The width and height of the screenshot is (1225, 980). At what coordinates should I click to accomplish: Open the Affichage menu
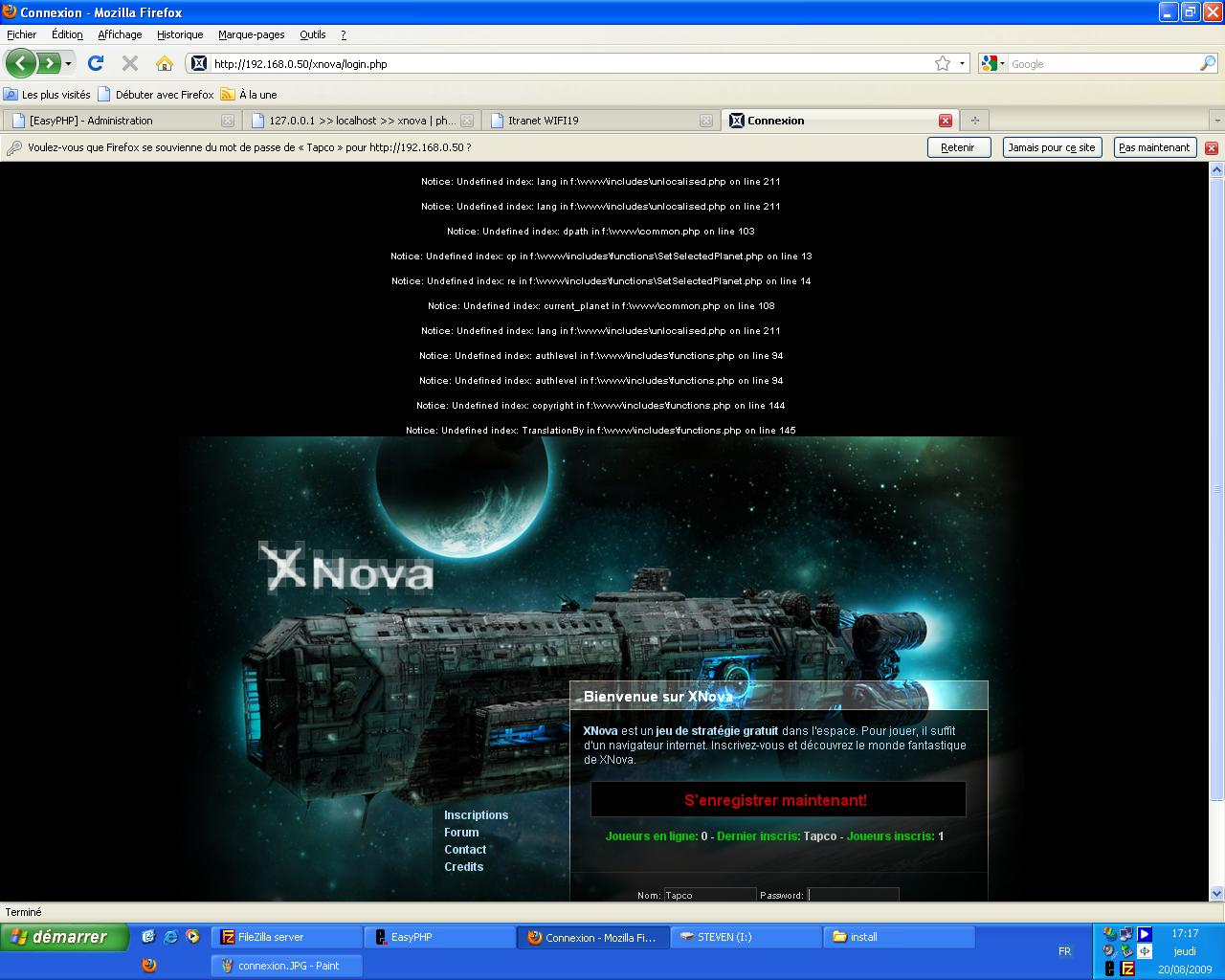click(x=120, y=34)
